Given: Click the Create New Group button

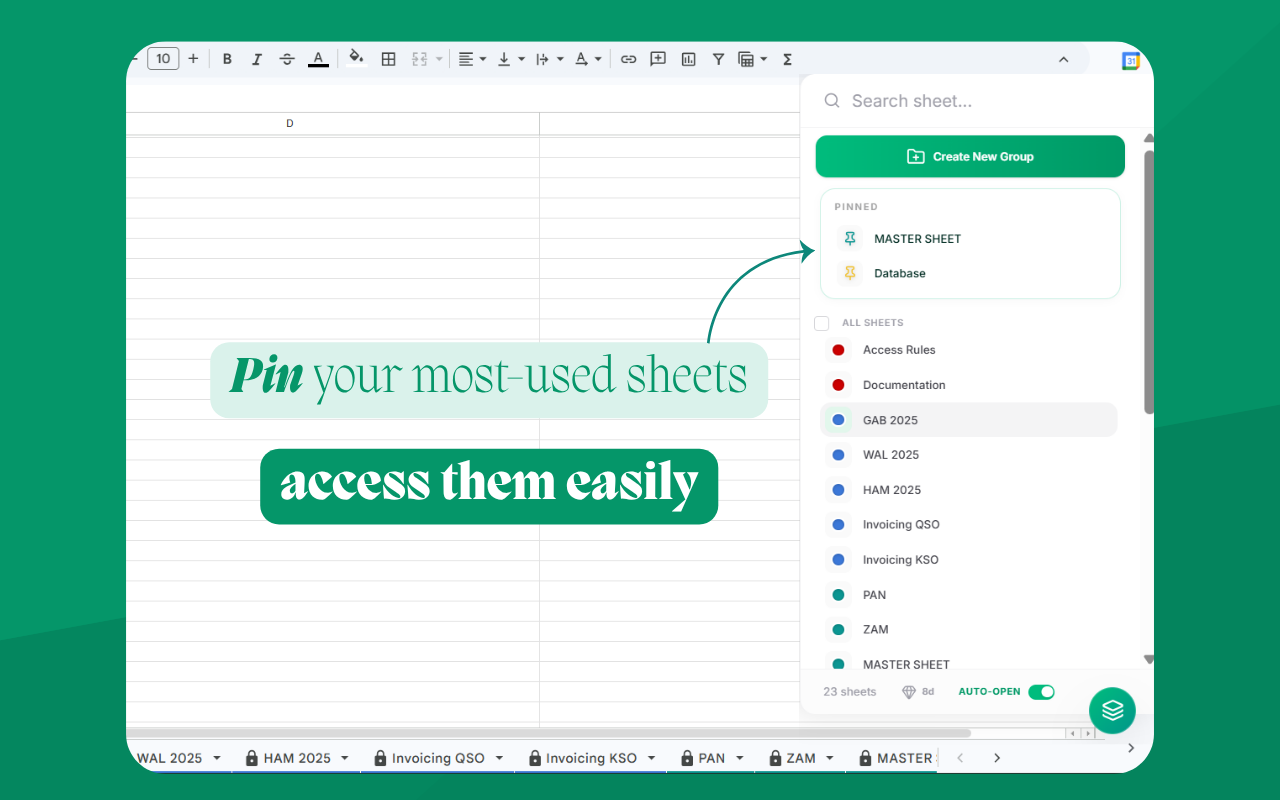Looking at the screenshot, I should coord(969,156).
